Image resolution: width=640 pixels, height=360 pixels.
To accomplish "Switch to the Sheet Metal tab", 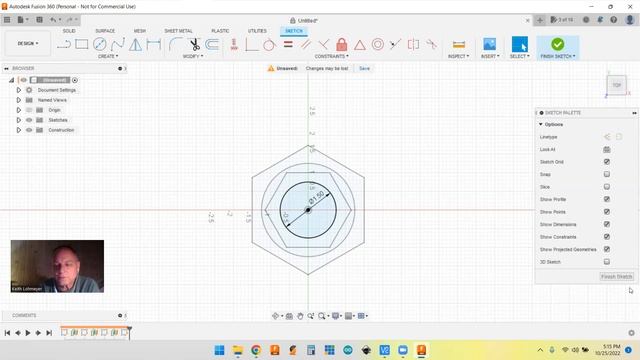I will click(x=178, y=31).
